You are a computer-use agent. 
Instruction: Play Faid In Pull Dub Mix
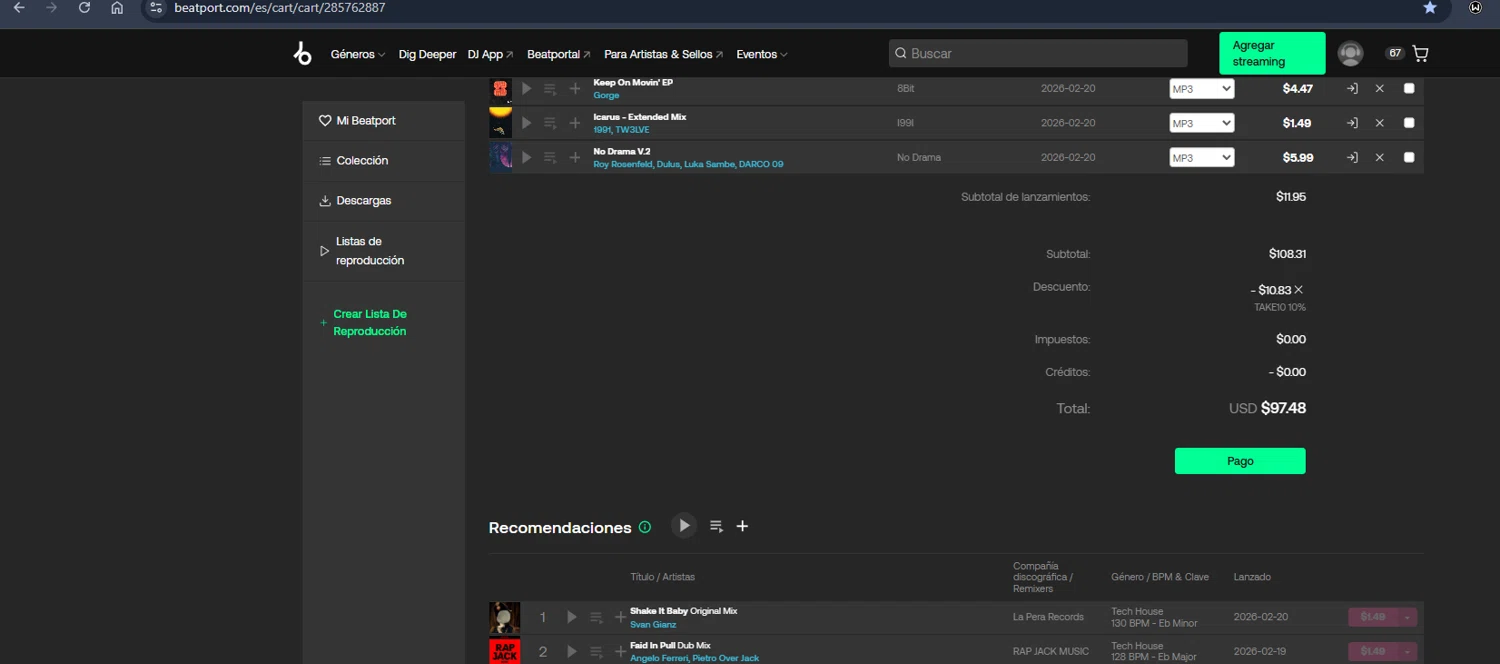(x=572, y=651)
